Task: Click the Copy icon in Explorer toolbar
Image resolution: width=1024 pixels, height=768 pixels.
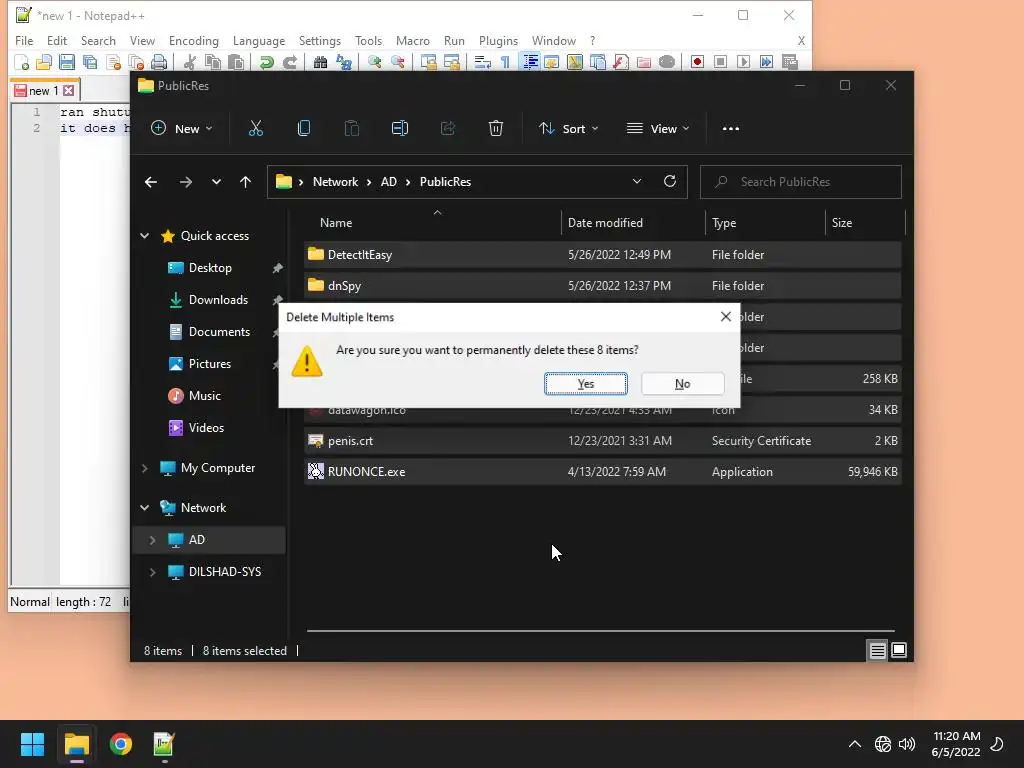Action: pyautogui.click(x=304, y=129)
